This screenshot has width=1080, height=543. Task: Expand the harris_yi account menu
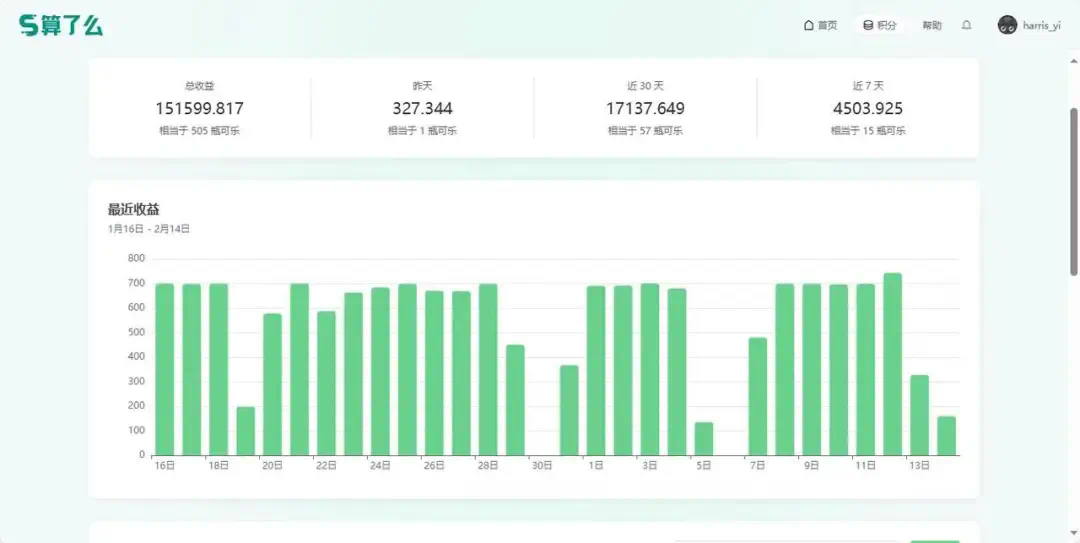(1041, 26)
